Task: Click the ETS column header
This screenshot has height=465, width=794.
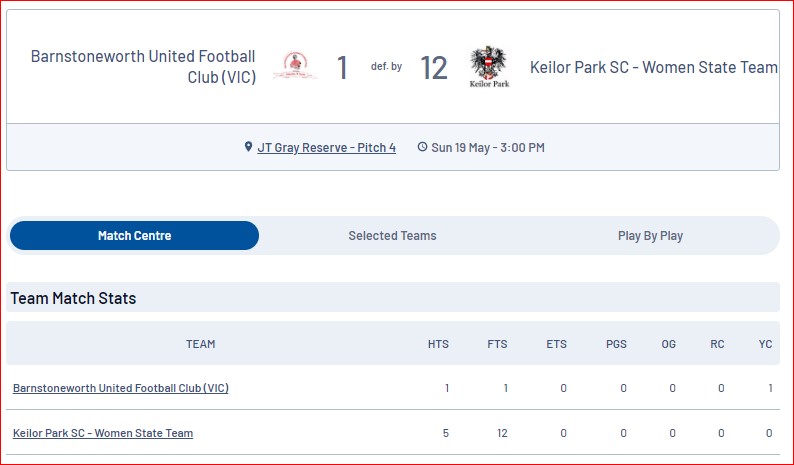Action: coord(557,344)
